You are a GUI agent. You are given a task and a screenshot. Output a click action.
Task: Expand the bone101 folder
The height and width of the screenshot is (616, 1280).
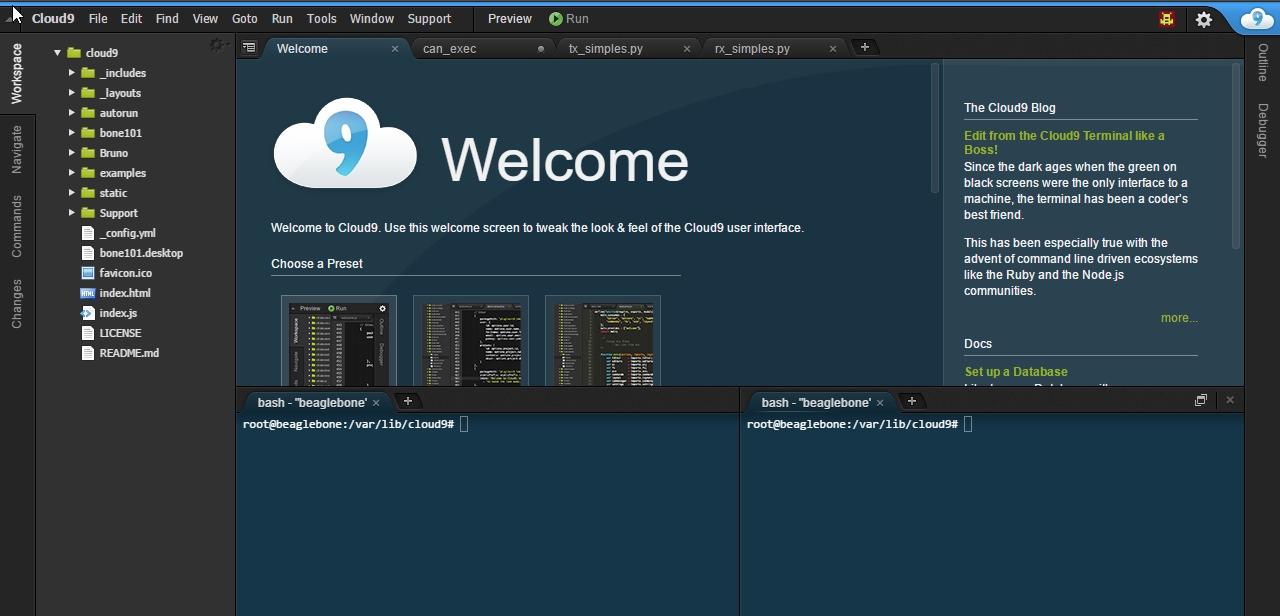click(x=72, y=133)
